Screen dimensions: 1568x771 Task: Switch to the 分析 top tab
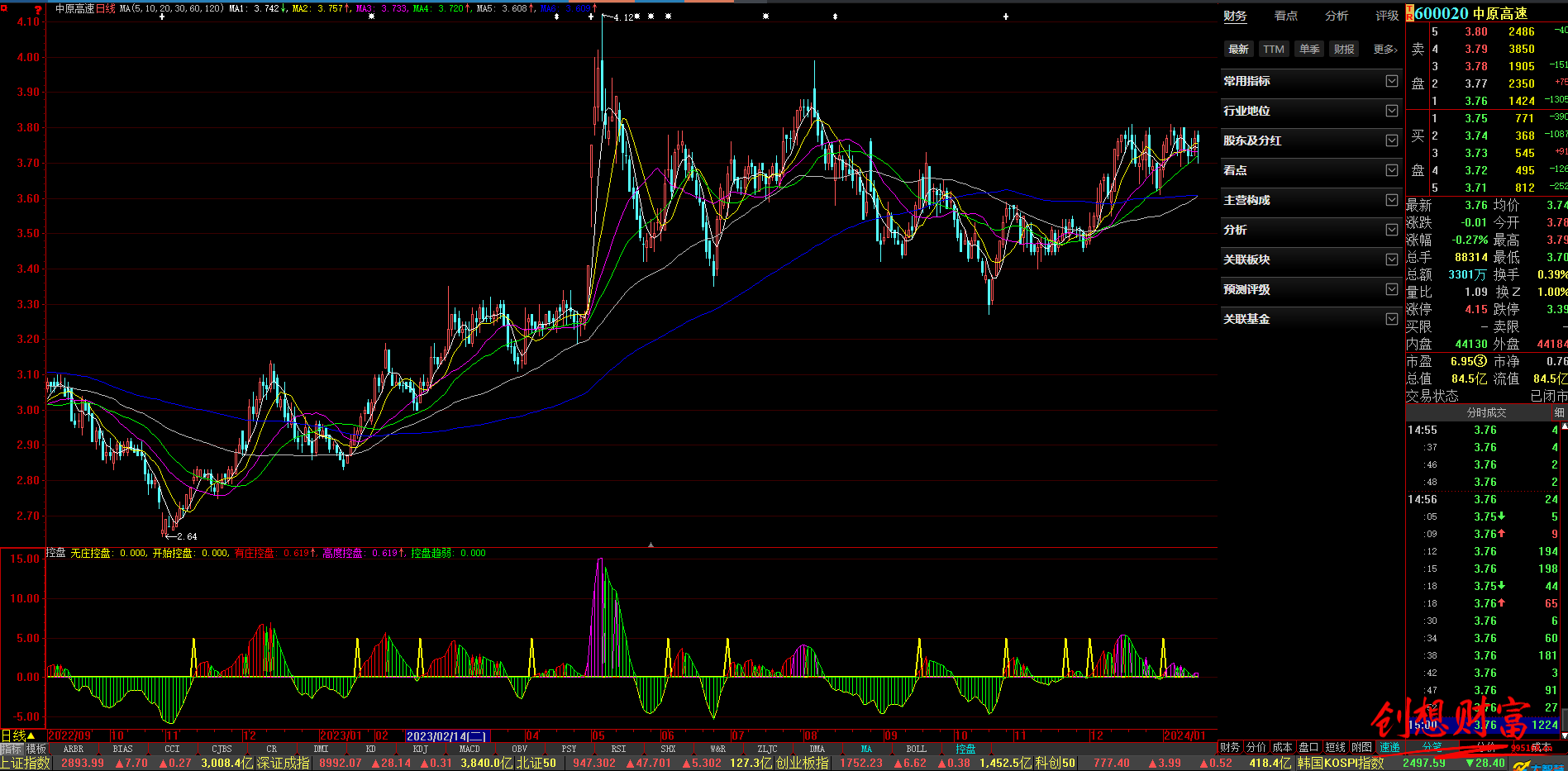(x=1336, y=16)
